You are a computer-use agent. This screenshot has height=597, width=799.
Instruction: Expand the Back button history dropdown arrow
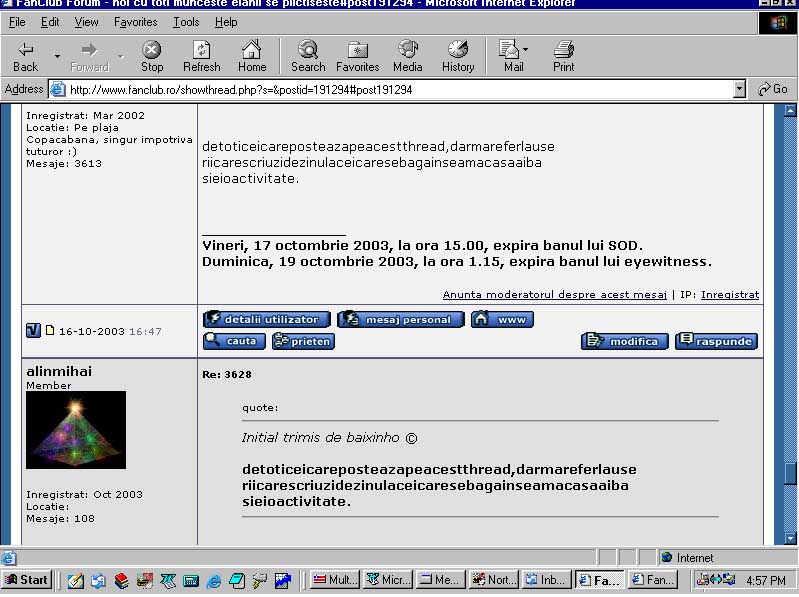pos(57,56)
